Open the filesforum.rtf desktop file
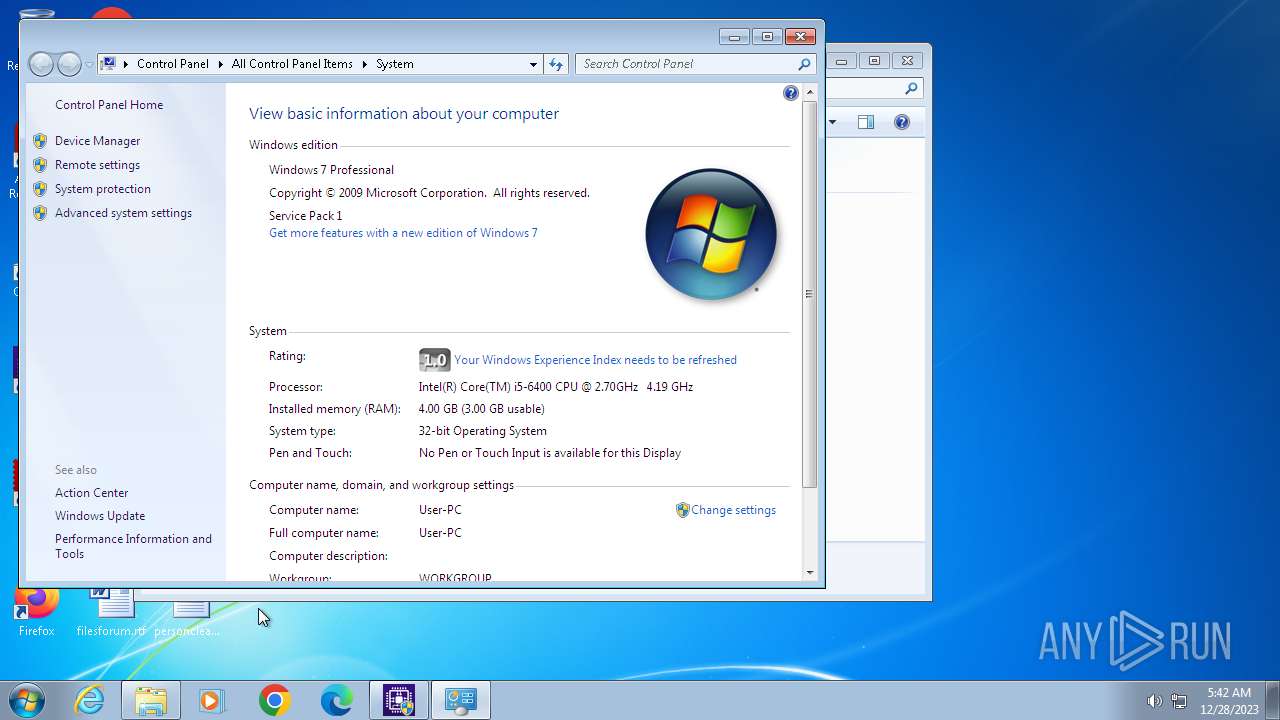 pyautogui.click(x=111, y=612)
